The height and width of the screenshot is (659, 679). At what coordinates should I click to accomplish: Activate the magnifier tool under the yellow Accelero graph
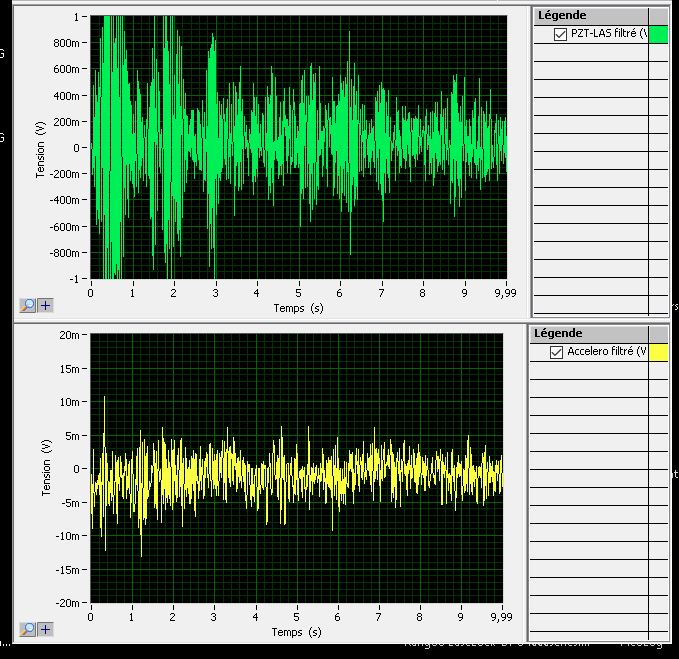27,629
